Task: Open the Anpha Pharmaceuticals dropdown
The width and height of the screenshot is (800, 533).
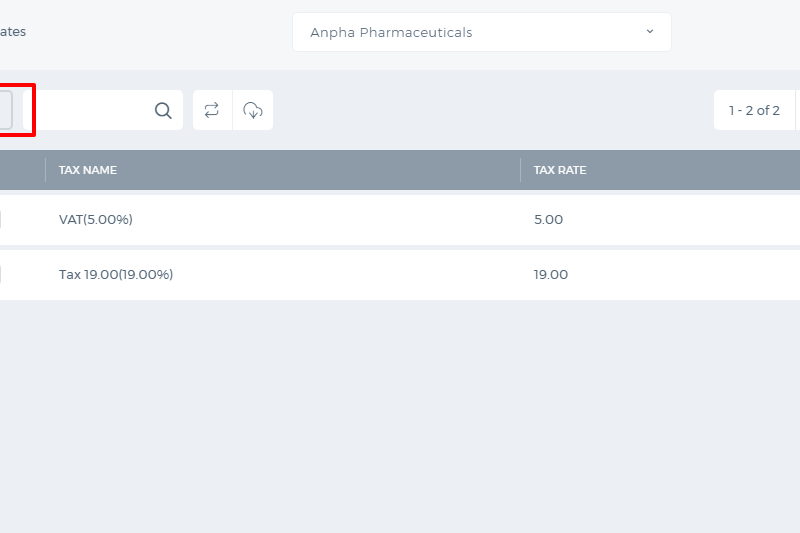Action: point(482,32)
